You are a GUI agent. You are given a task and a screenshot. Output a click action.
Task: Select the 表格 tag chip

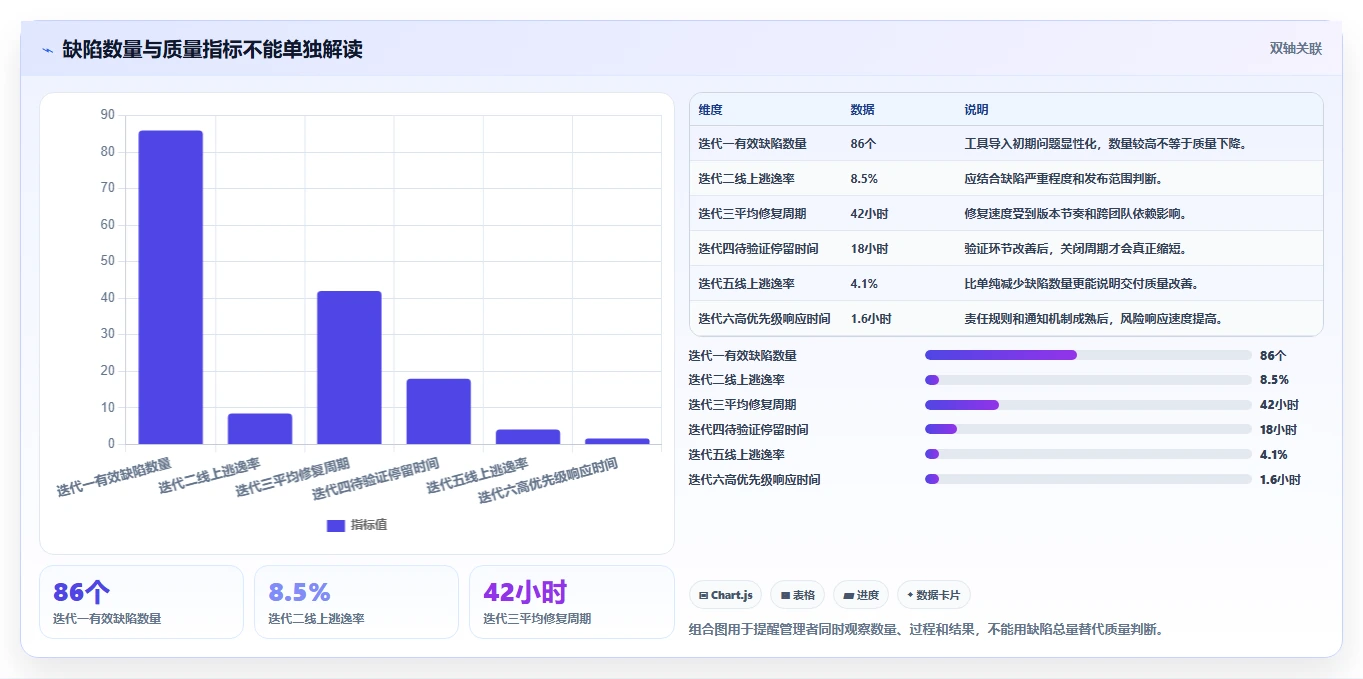pos(797,595)
